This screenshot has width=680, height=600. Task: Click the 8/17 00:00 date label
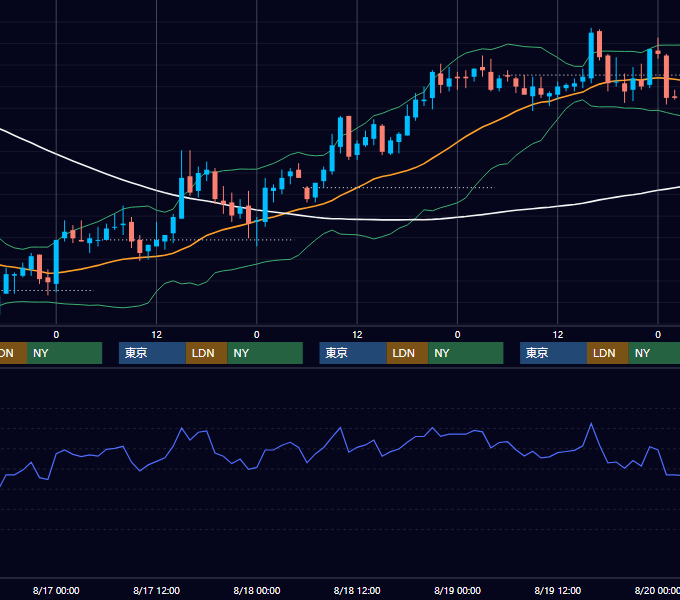56,590
